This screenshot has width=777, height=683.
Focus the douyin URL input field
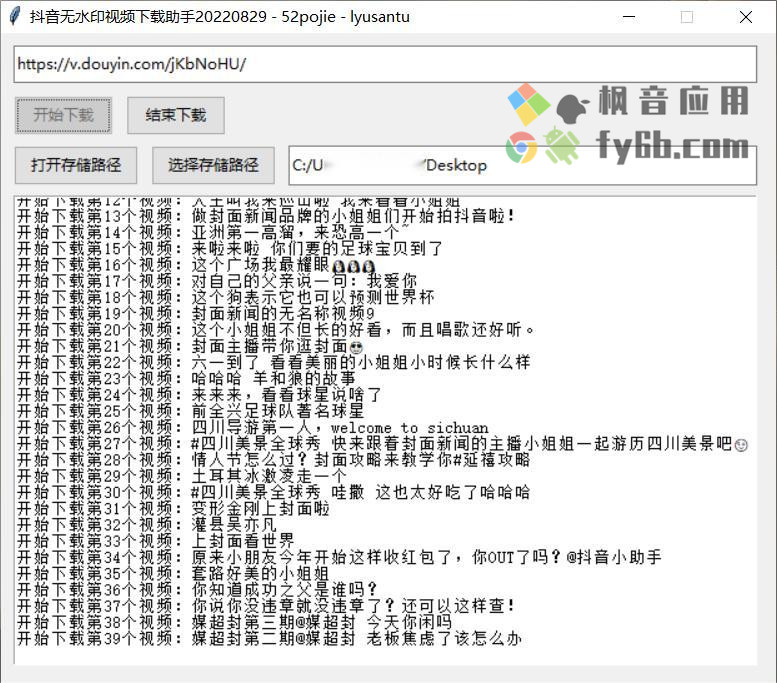[385, 64]
